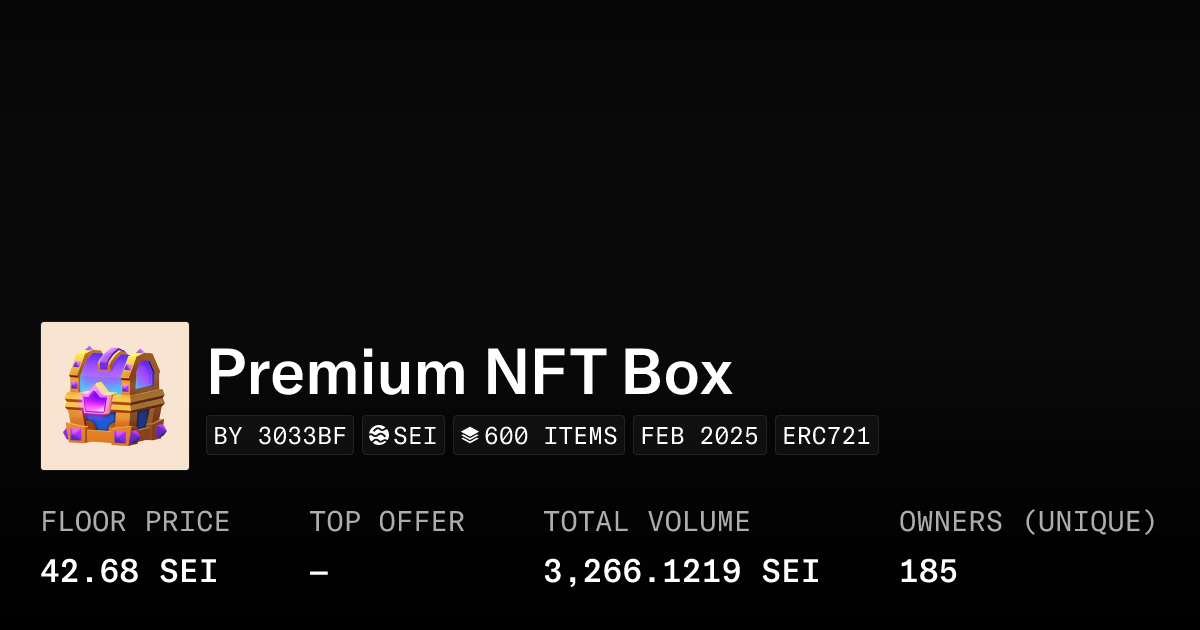This screenshot has height=630, width=1200.
Task: Click the TOP OFFER label
Action: [x=387, y=522]
